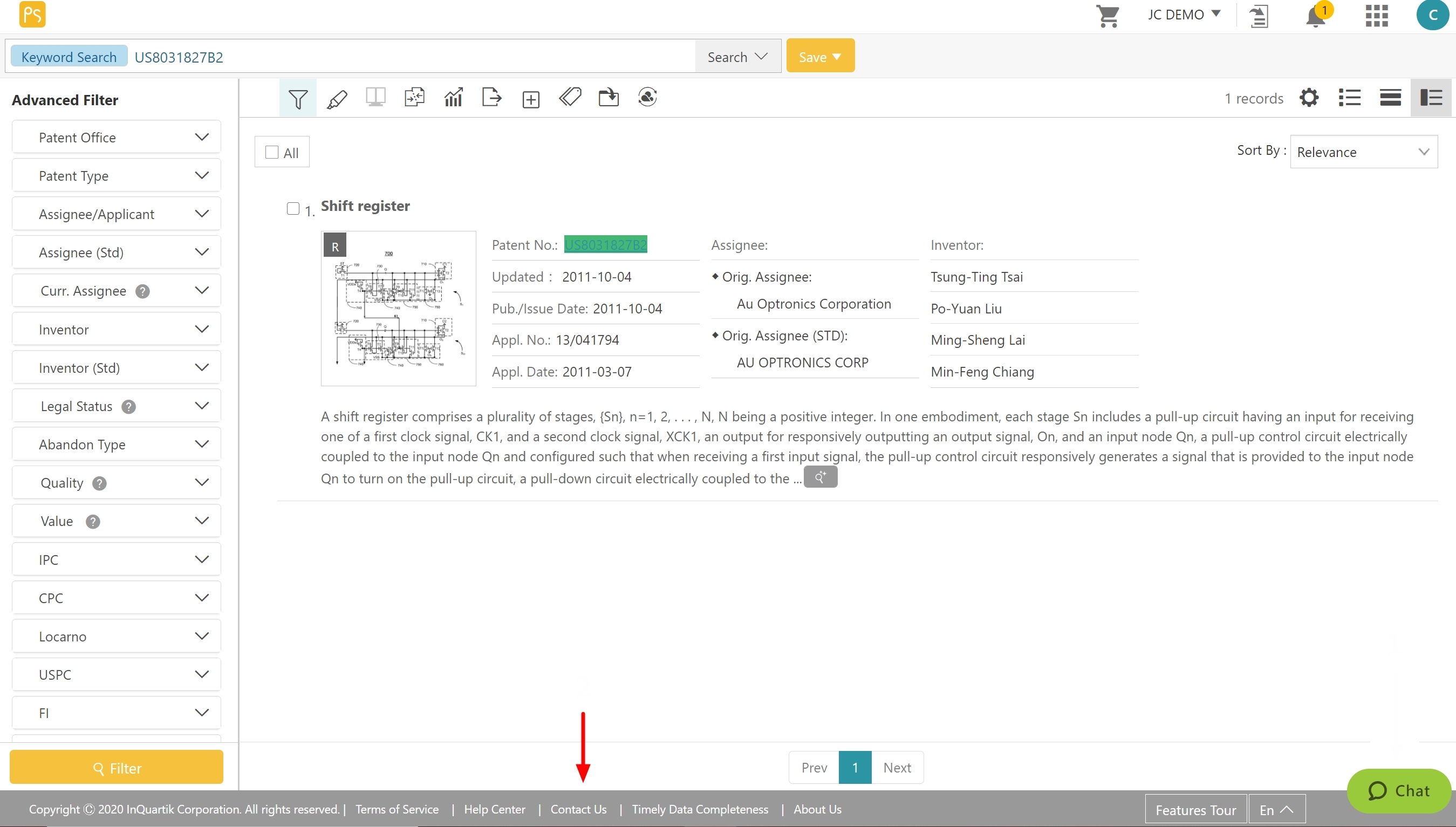
Task: Open user avatar C menu
Action: point(1432,15)
